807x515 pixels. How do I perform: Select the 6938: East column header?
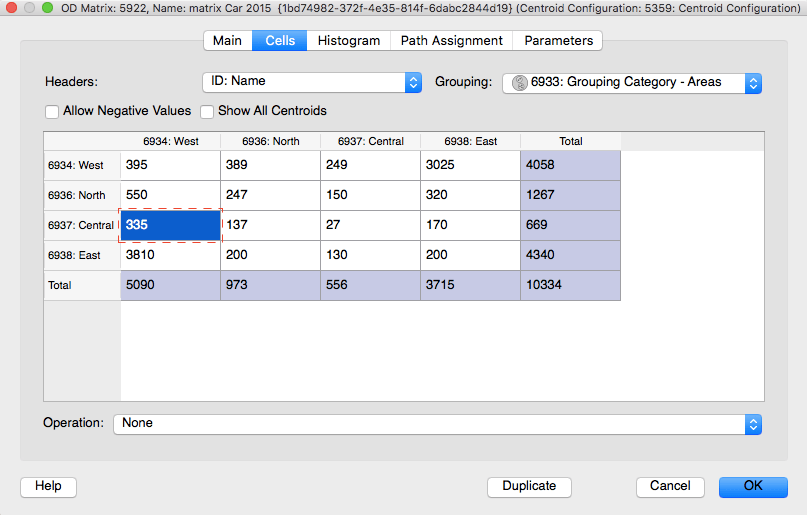coord(470,141)
